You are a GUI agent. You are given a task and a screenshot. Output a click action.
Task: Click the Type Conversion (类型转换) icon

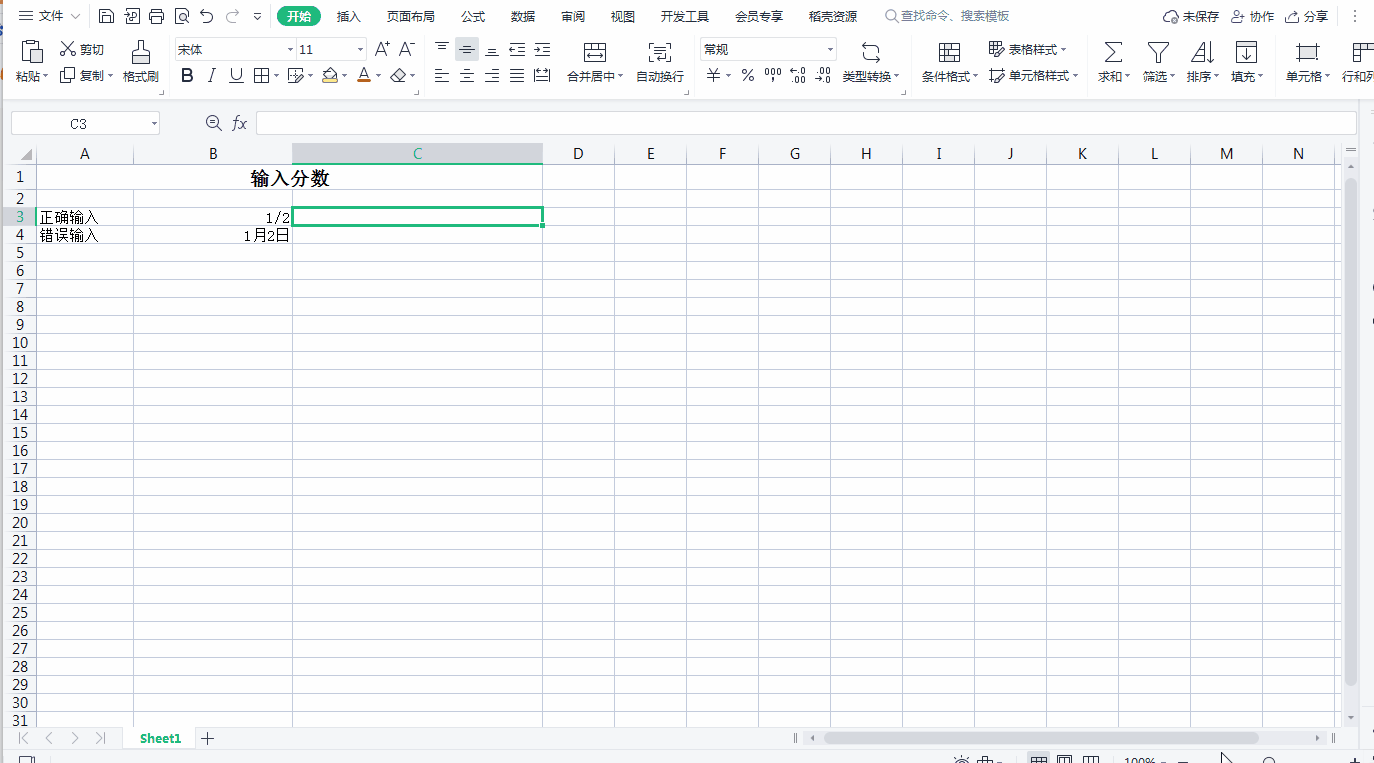pos(871,52)
